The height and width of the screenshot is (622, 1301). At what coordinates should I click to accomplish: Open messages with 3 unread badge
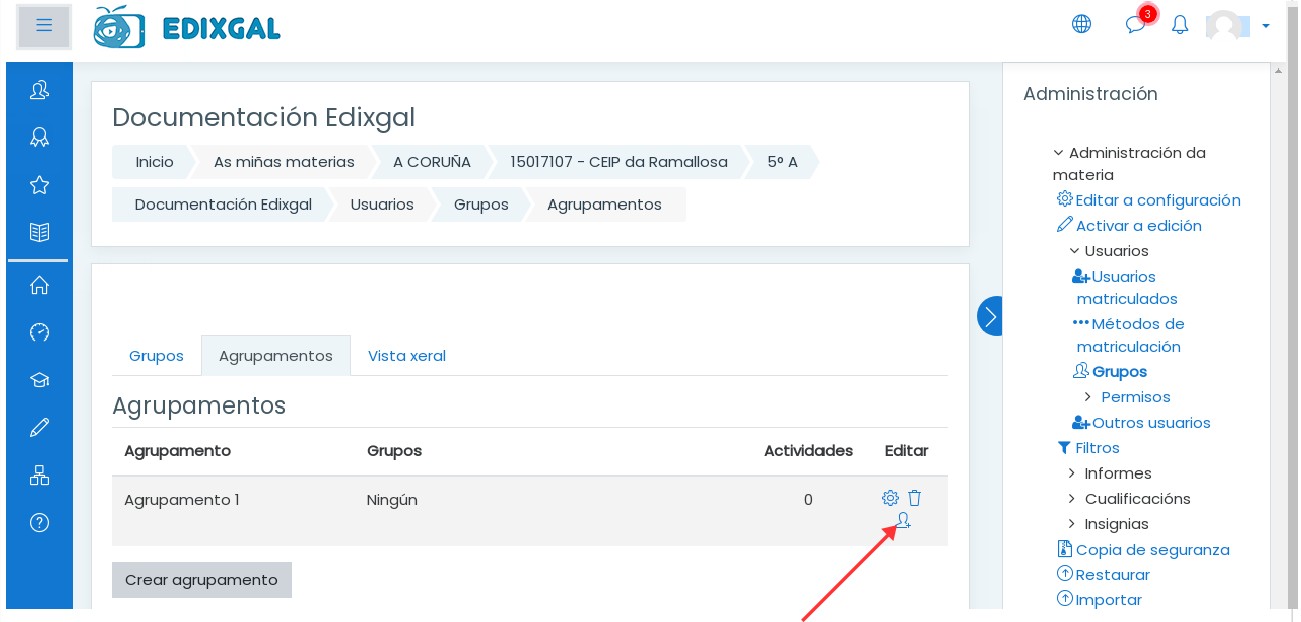pyautogui.click(x=1135, y=24)
